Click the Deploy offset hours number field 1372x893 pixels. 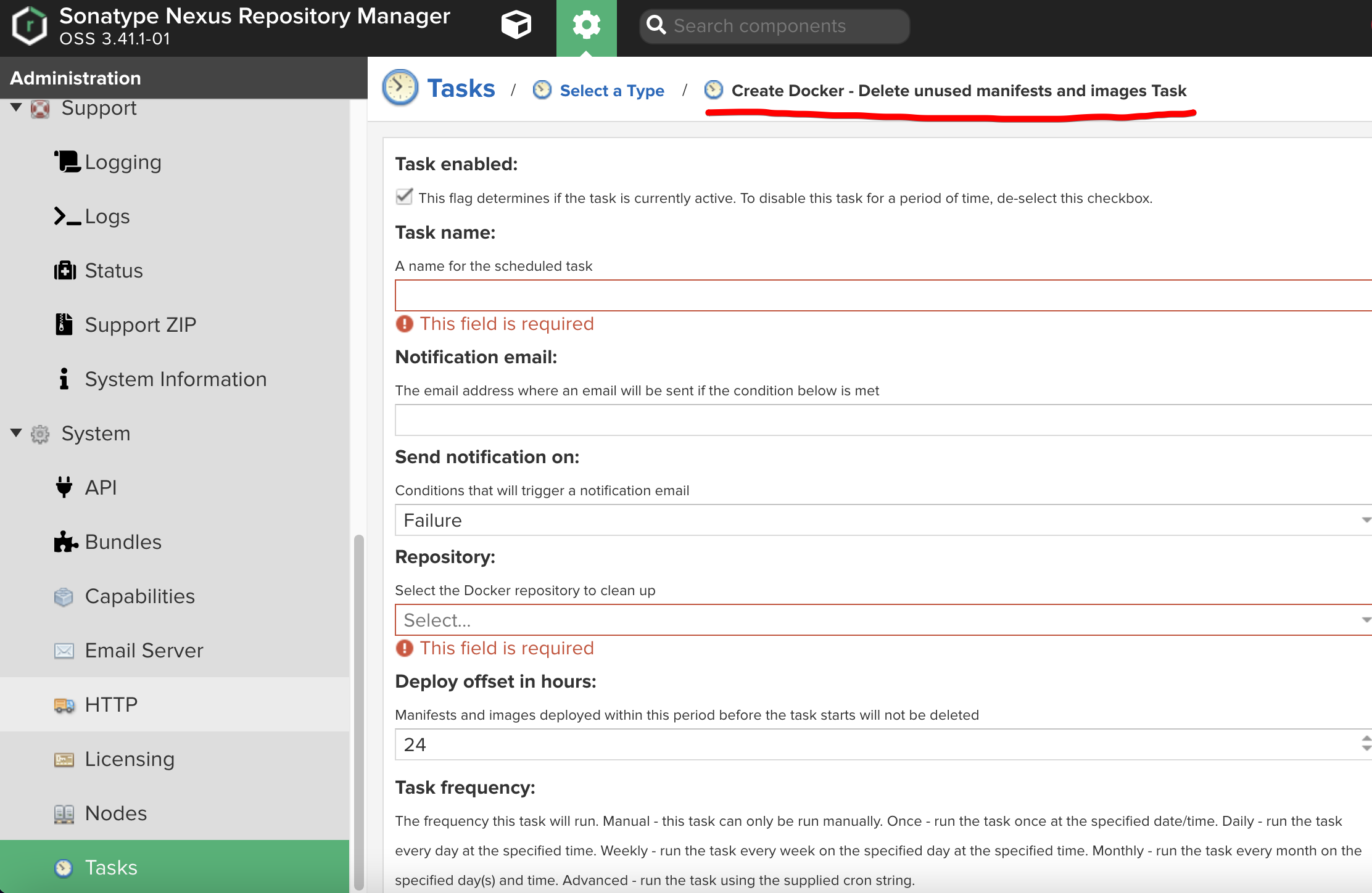pos(877,744)
